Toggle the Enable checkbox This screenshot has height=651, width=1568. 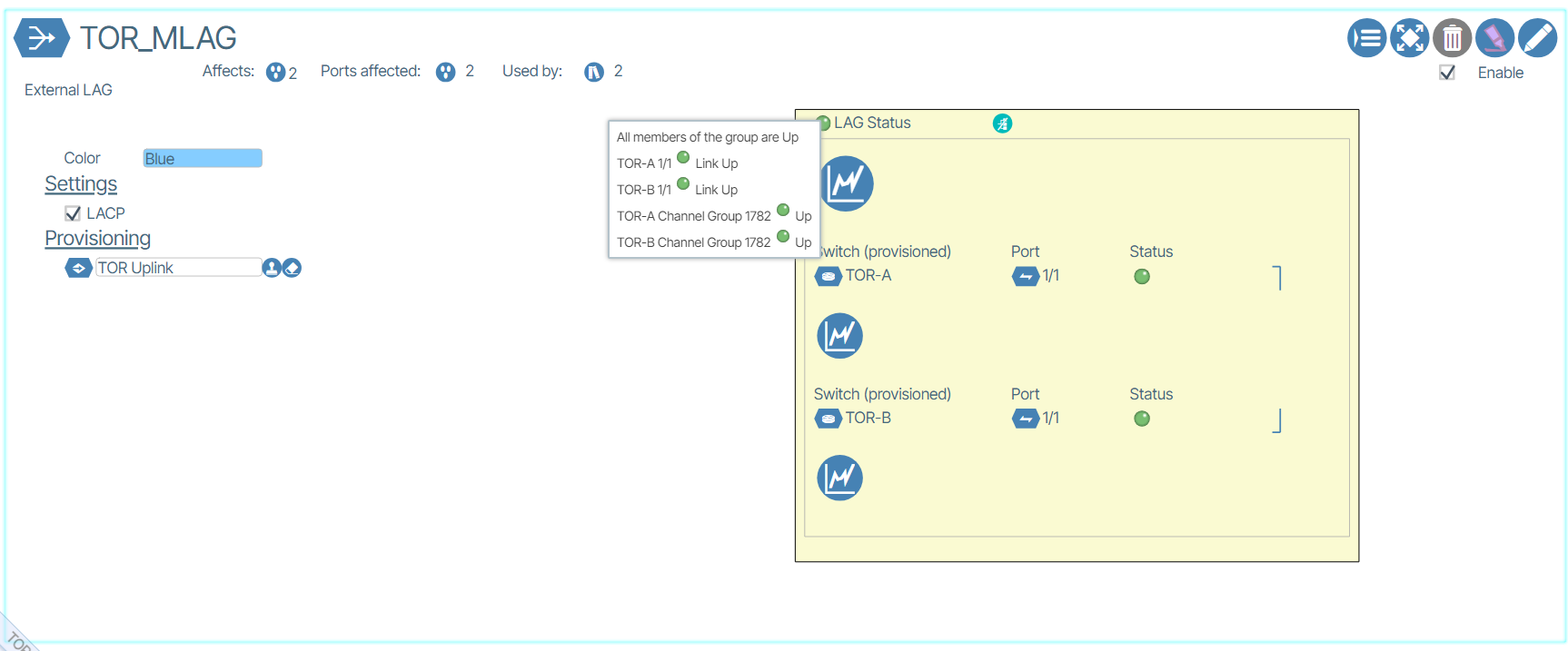(x=1447, y=73)
